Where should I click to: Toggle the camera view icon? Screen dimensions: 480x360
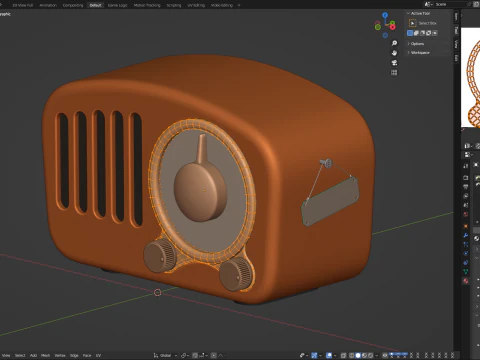tap(394, 63)
